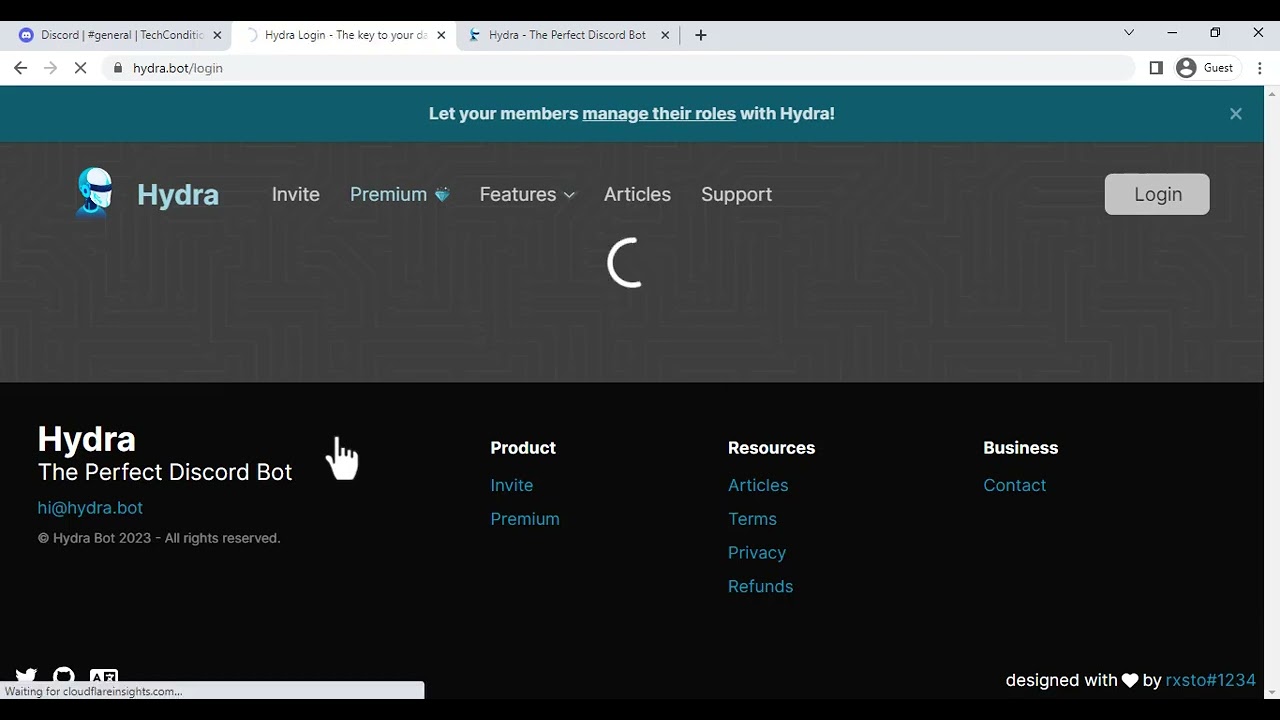1280x720 pixels.
Task: Close the browser window
Action: tap(1258, 33)
